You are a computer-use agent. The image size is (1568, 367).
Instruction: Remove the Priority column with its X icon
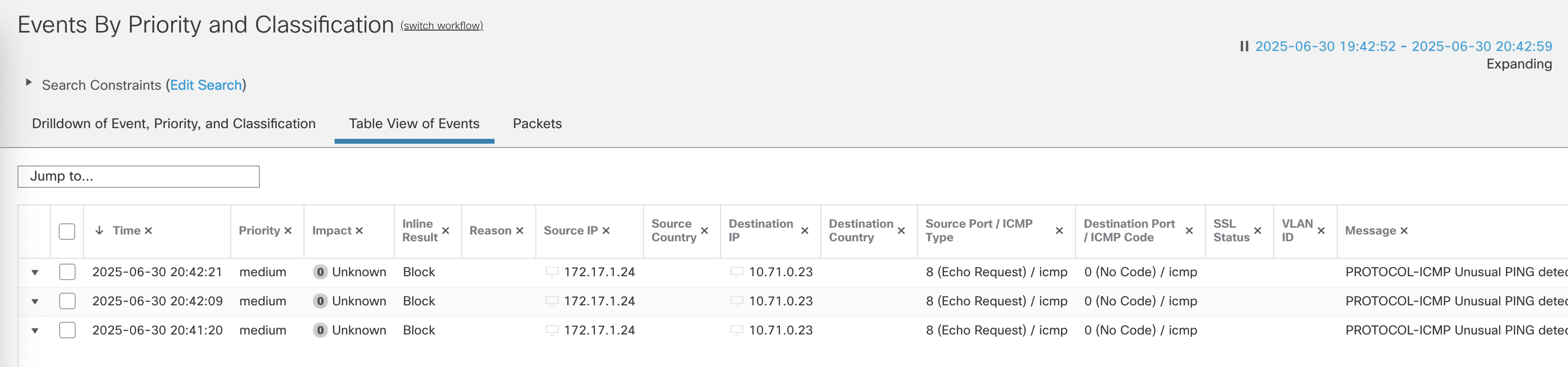coord(288,231)
